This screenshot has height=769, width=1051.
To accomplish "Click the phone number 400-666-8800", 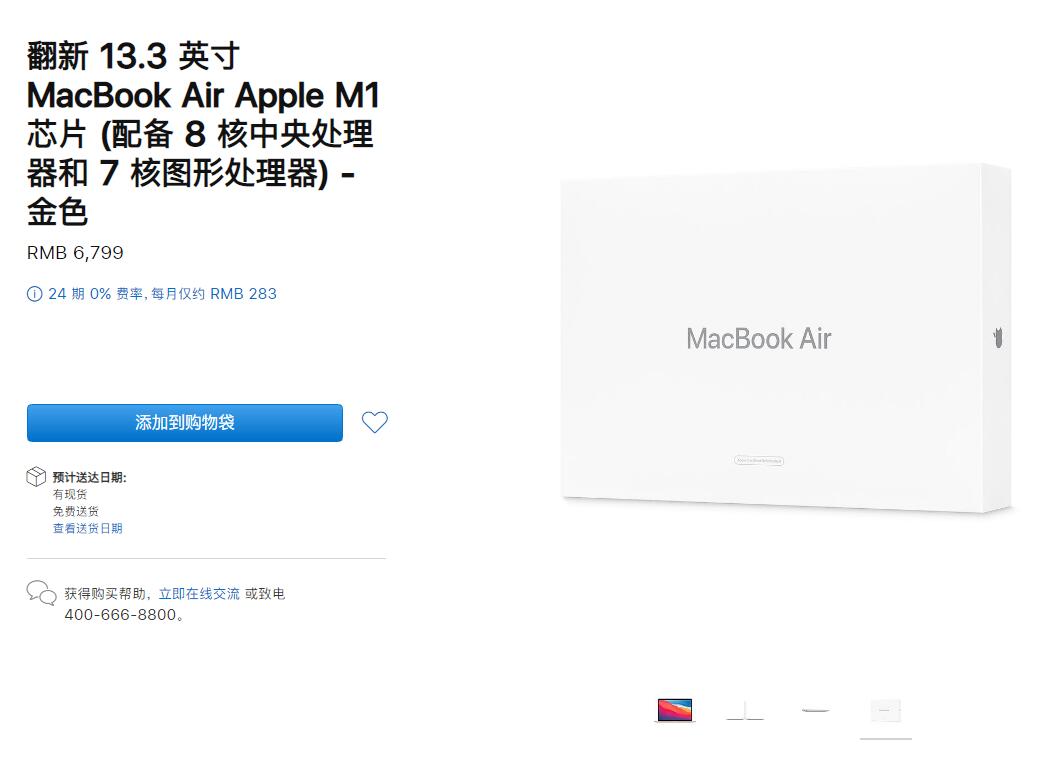I will coord(120,615).
